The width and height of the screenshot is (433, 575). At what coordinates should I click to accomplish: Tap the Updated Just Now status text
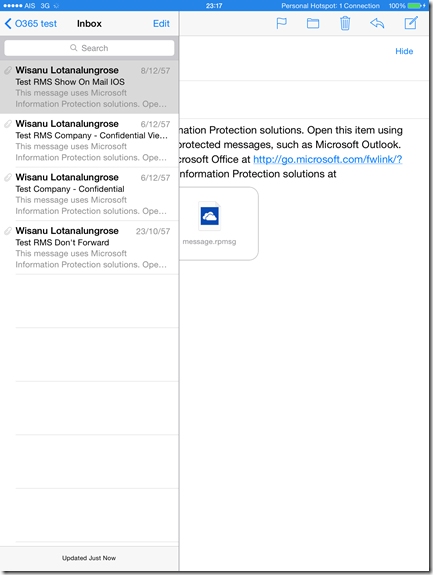pos(89,558)
